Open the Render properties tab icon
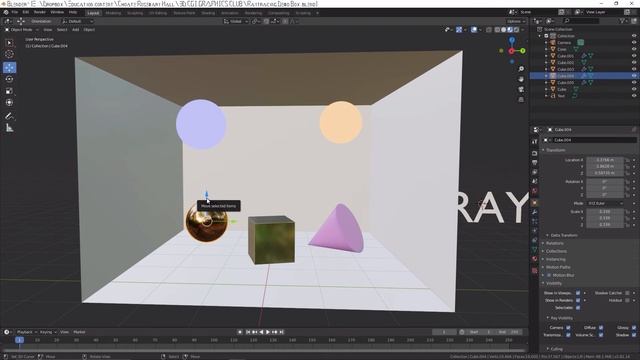Image resolution: width=640 pixels, height=360 pixels. (535, 153)
